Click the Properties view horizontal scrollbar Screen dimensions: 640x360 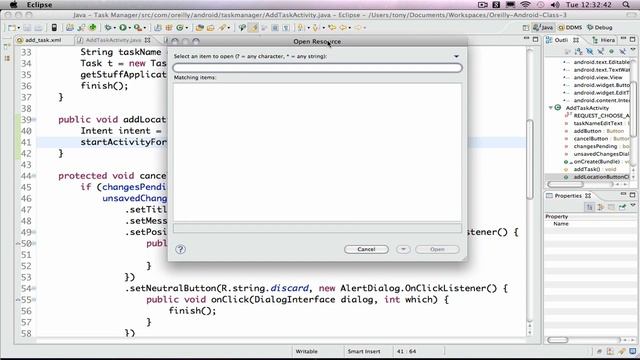[x=558, y=340]
